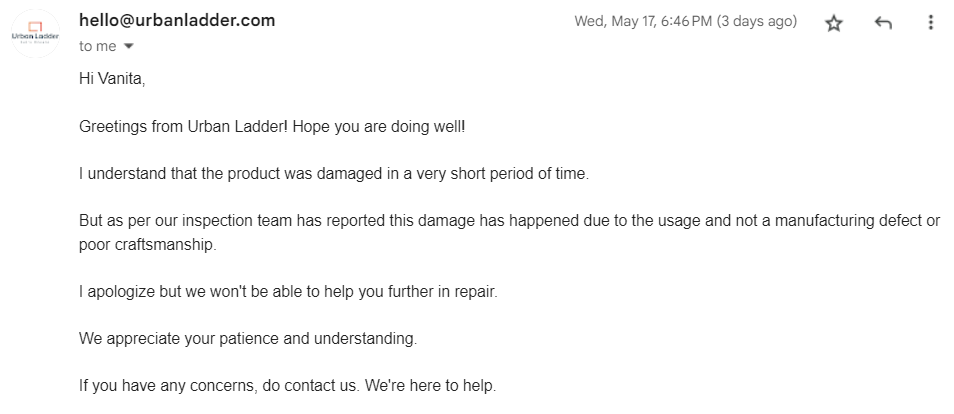Viewport: 954px width, 414px height.
Task: Click the "poor craftsmanship." line
Action: coord(148,245)
